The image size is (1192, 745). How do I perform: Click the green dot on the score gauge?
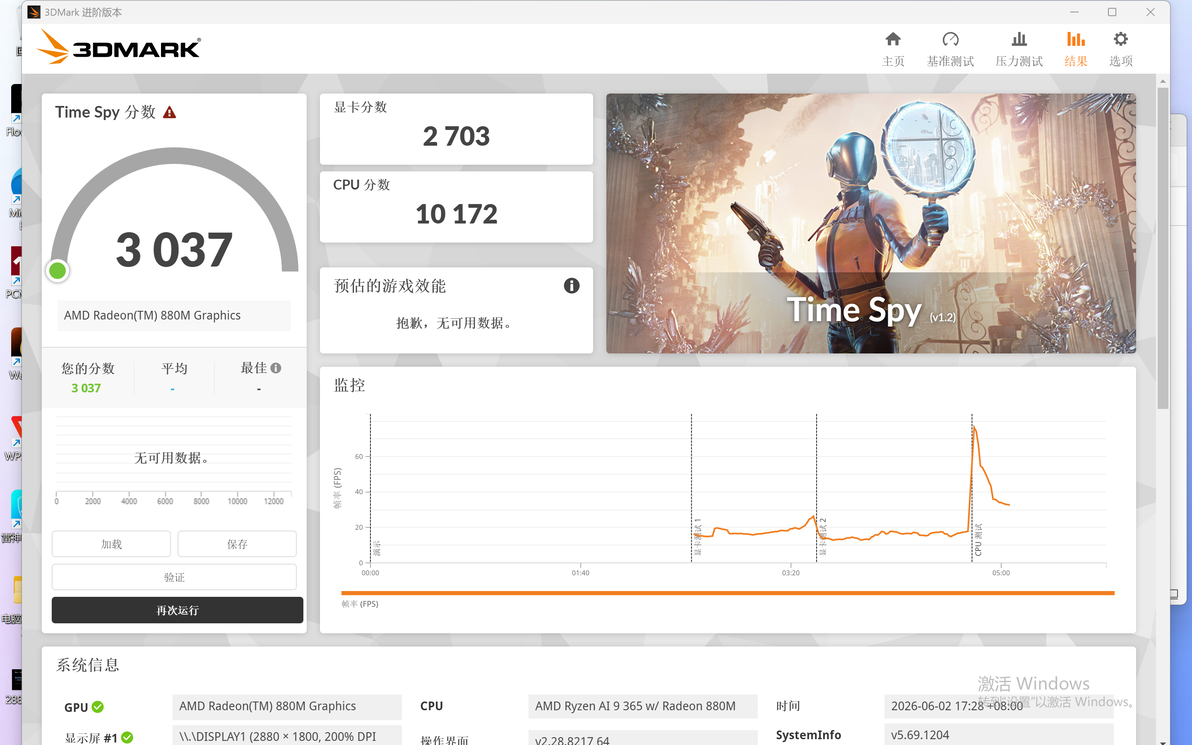click(57, 271)
